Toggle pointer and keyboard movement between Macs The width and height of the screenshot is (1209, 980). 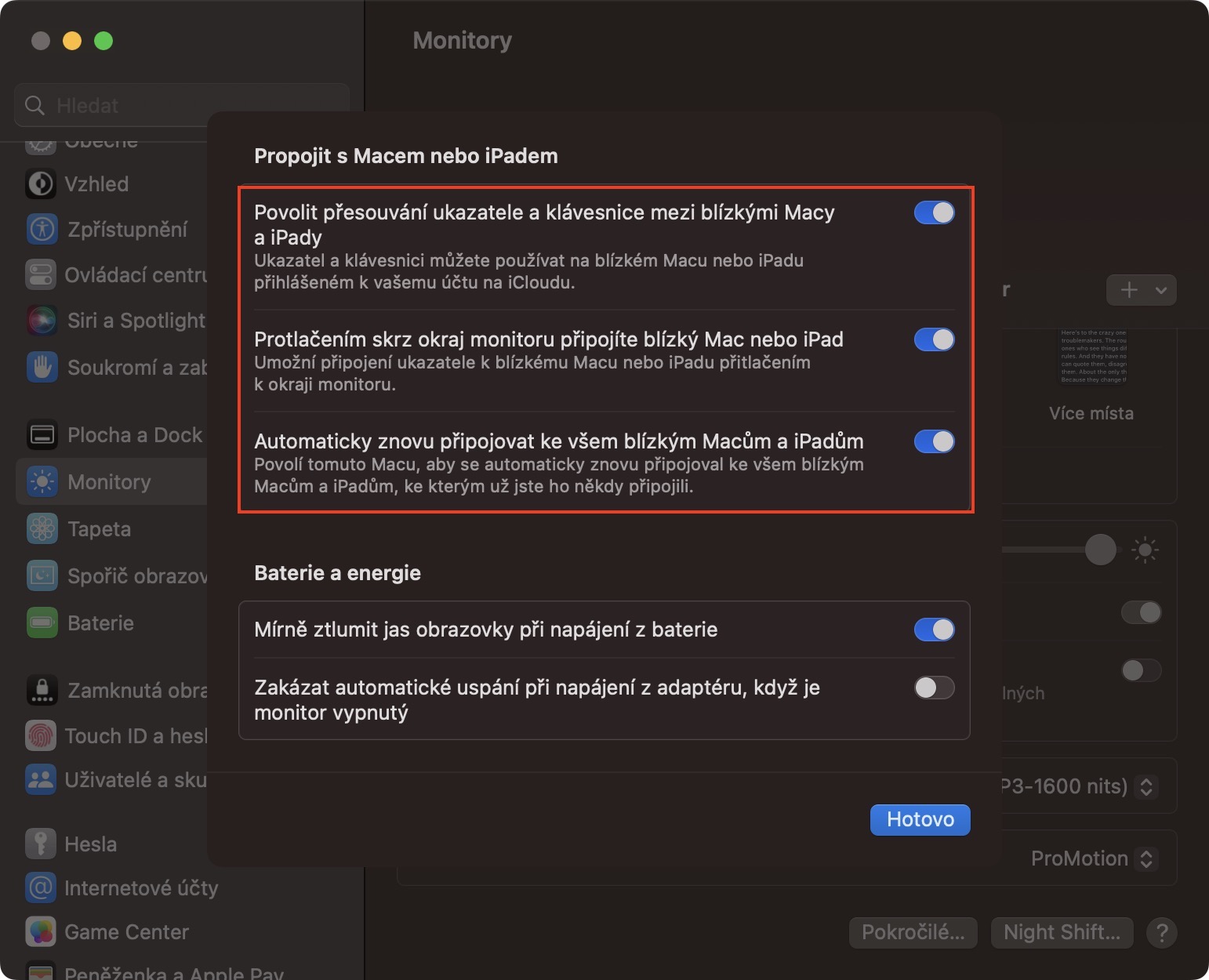pos(934,212)
